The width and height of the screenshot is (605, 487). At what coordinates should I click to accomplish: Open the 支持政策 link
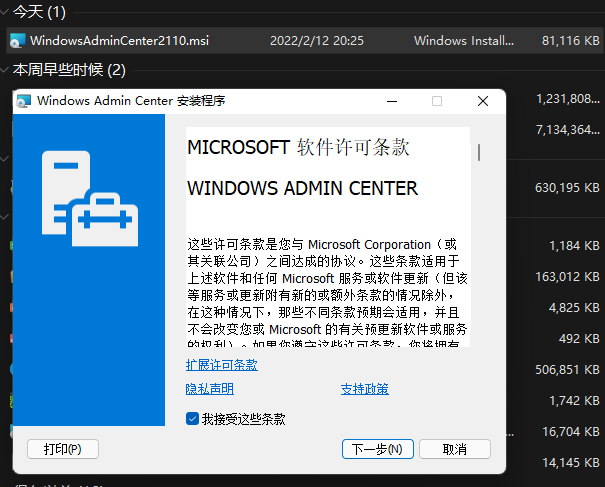pos(365,389)
